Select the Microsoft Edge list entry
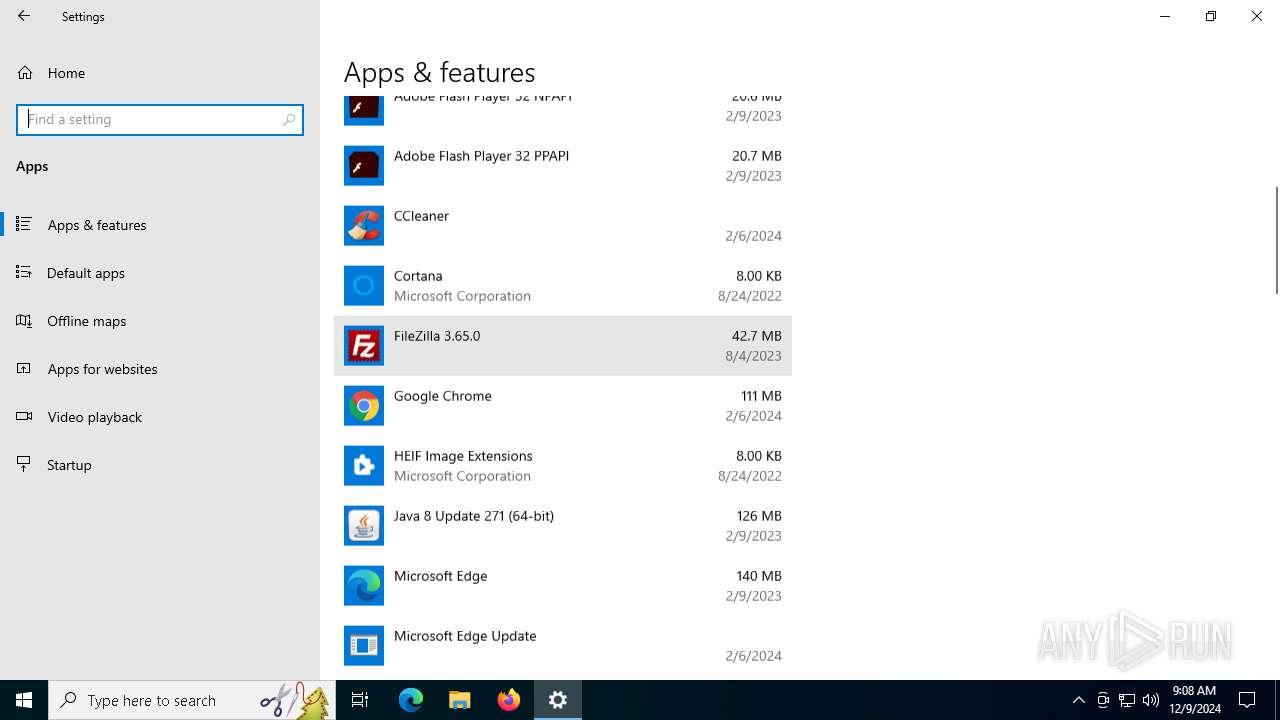Screen dimensions: 1280x720 563,586
